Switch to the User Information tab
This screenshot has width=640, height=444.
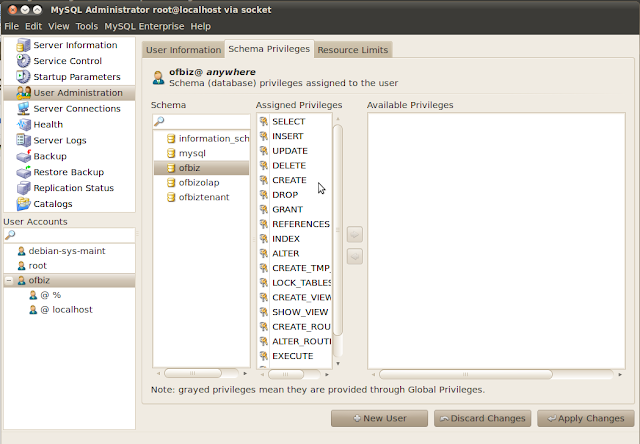[183, 50]
